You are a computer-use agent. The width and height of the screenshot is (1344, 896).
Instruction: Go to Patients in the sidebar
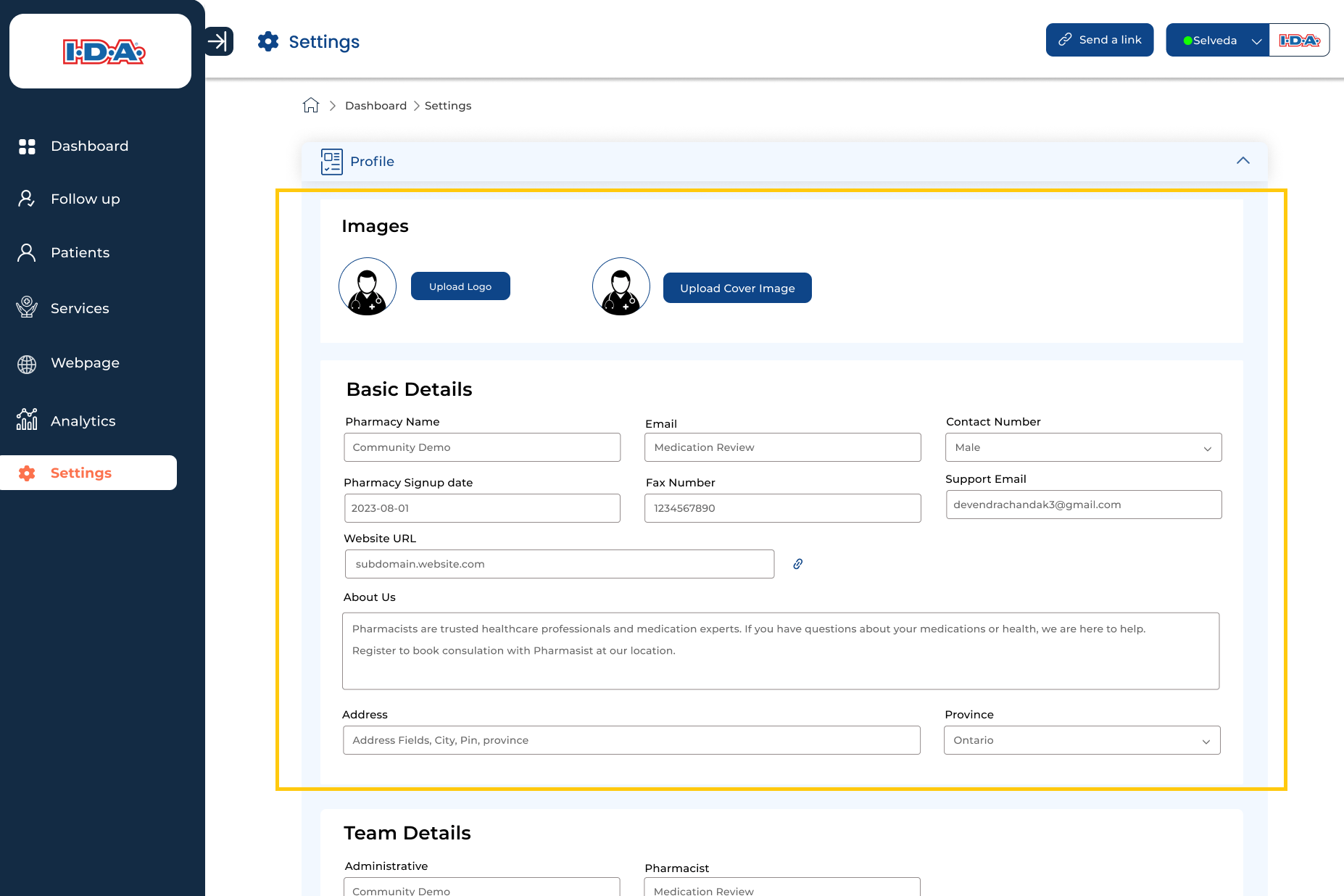(x=80, y=253)
